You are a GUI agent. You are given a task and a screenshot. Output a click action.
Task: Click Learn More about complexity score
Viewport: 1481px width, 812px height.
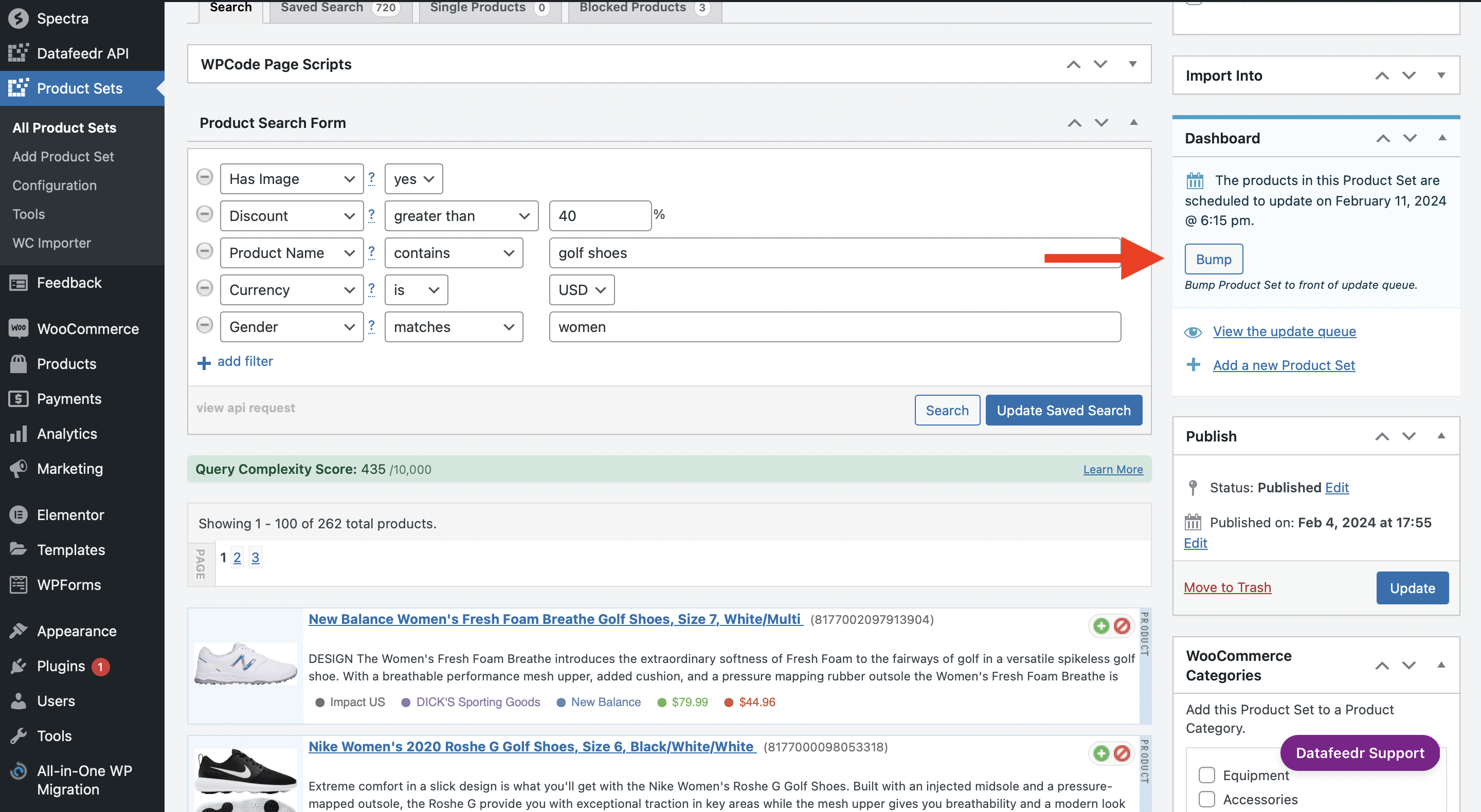click(1113, 470)
